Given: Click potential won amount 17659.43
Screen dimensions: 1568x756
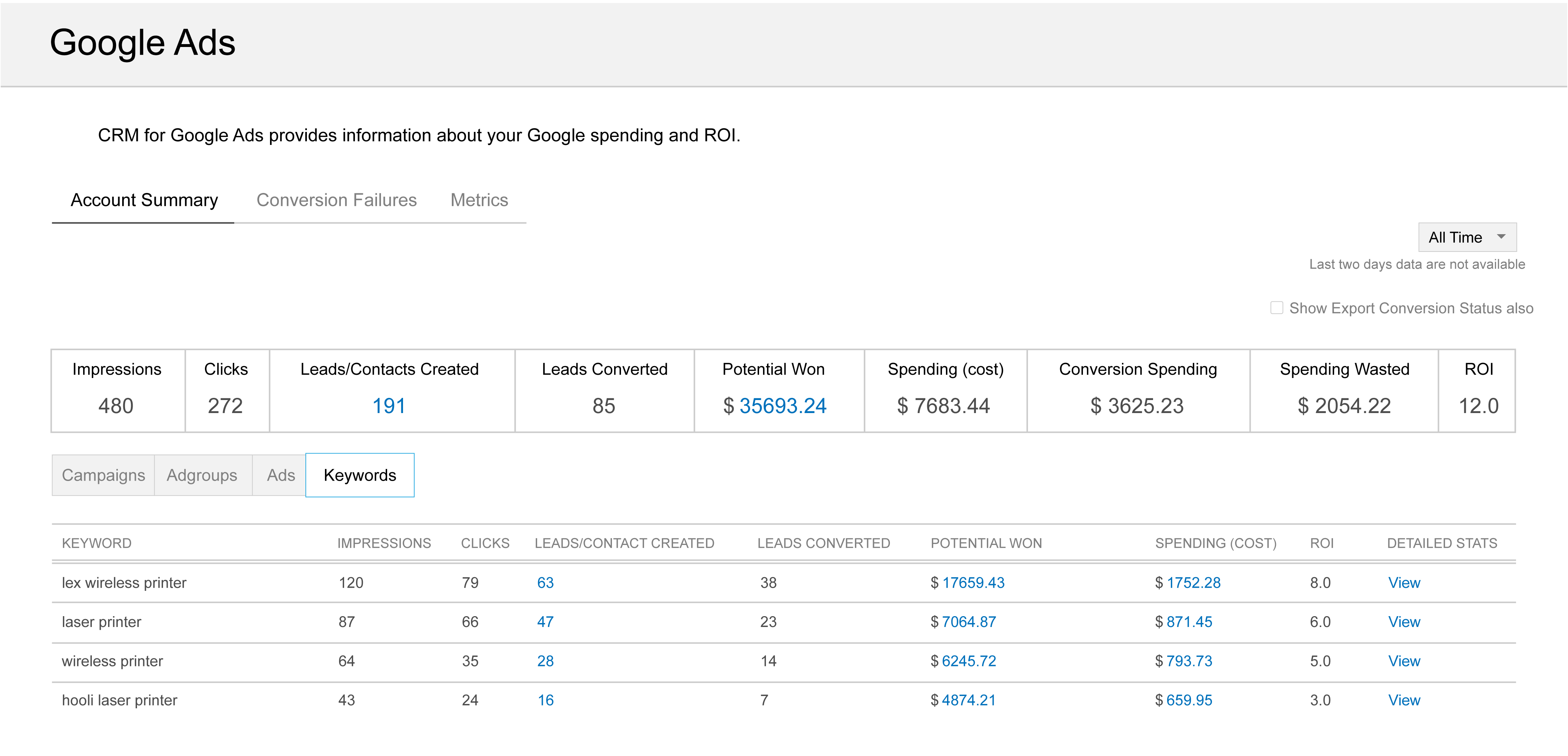Looking at the screenshot, I should tap(973, 583).
